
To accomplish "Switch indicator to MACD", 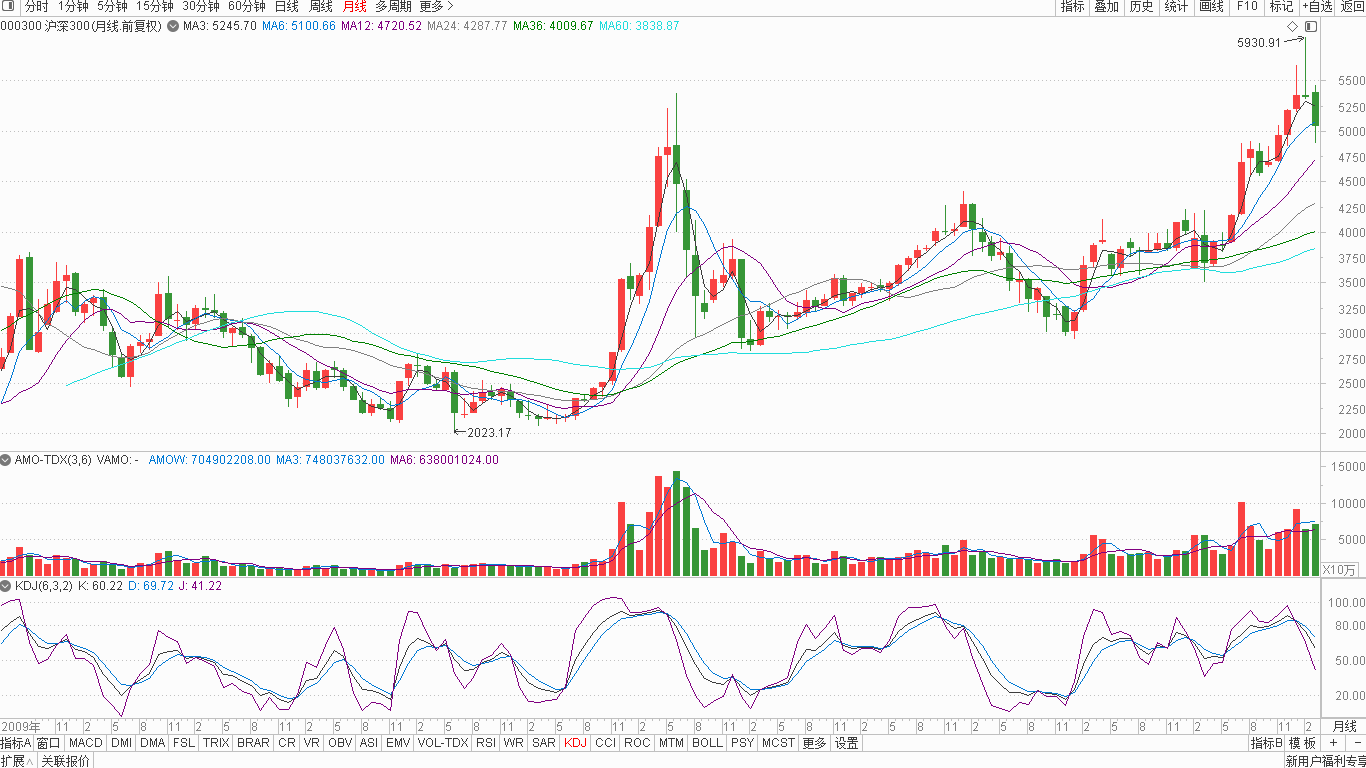I will (x=86, y=743).
